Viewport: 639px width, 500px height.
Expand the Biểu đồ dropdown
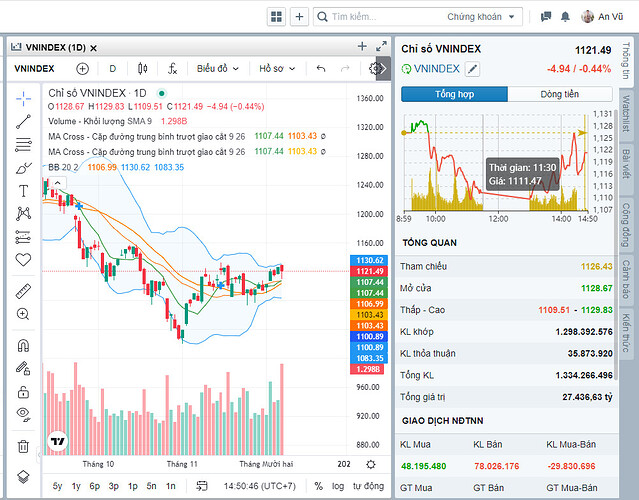click(x=217, y=69)
